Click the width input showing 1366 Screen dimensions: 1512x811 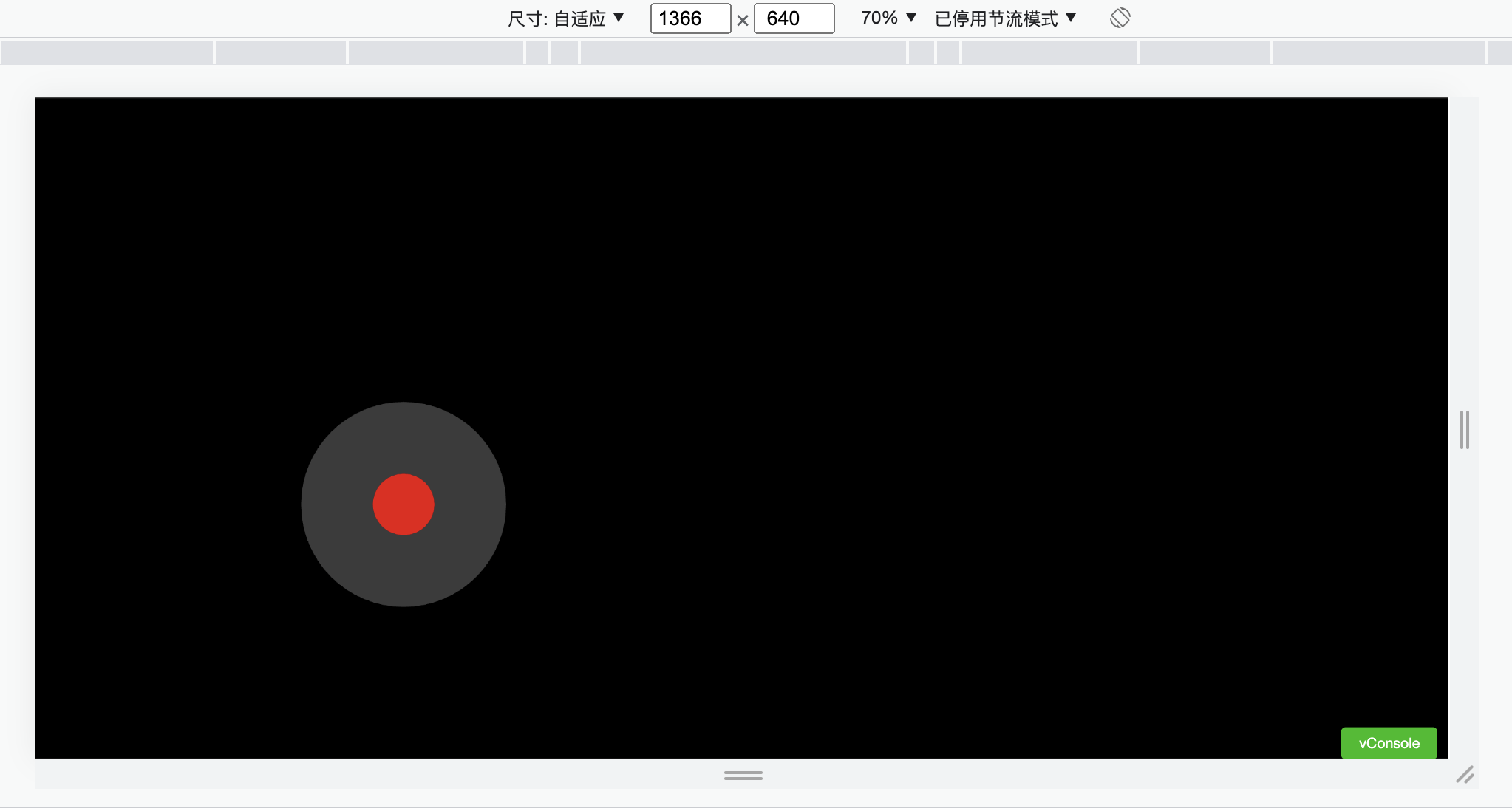click(689, 18)
